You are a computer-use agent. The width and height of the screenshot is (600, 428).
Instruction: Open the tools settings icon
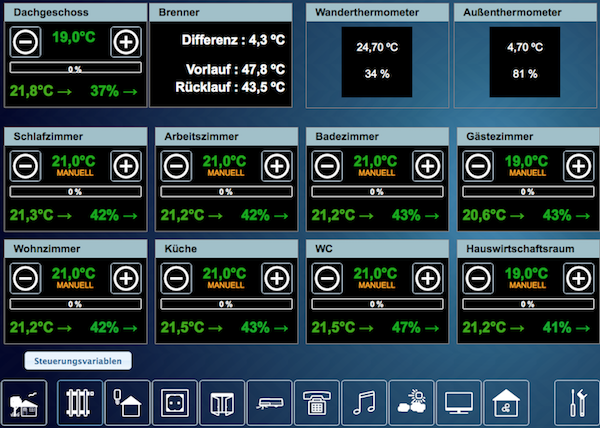[577, 403]
